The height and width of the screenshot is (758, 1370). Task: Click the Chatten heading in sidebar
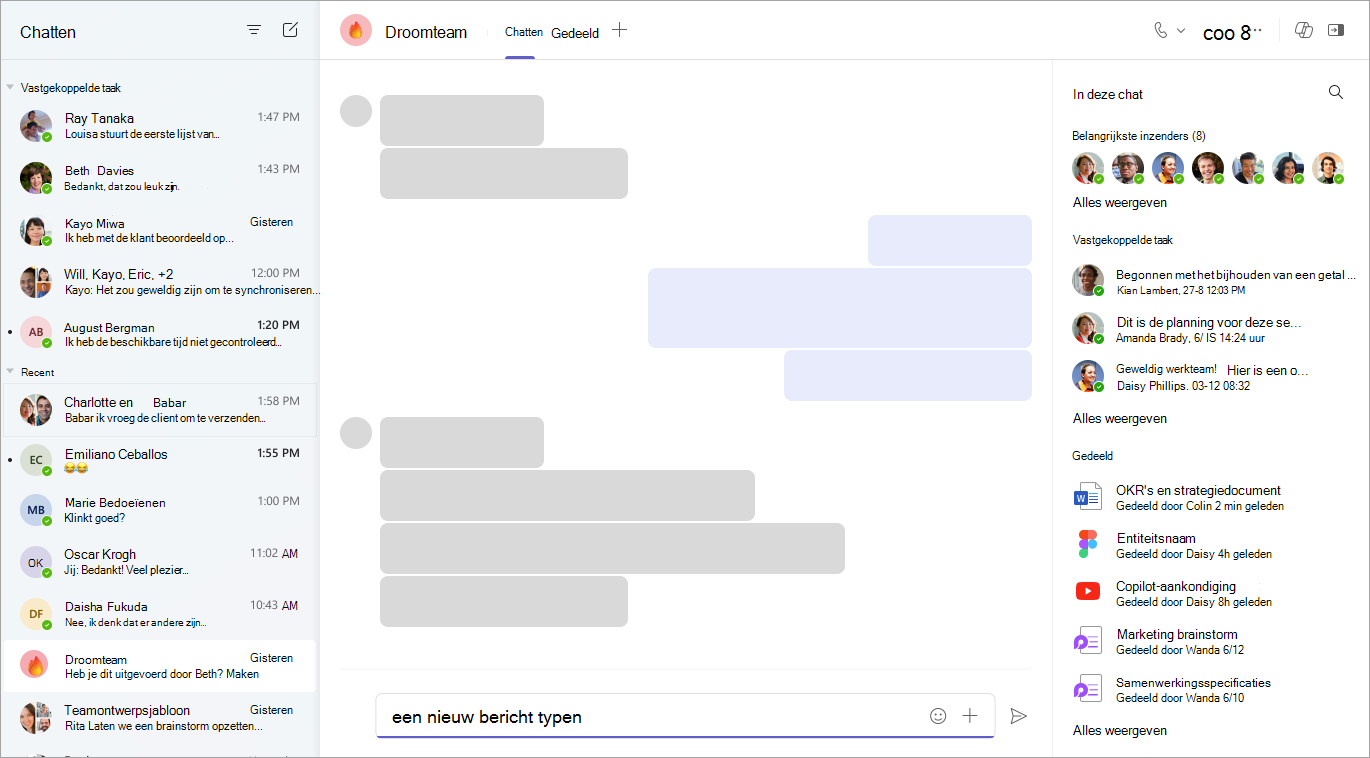48,32
